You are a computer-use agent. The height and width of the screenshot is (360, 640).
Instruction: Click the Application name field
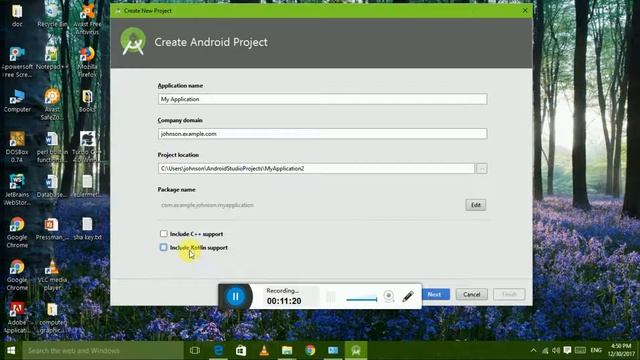pos(322,99)
